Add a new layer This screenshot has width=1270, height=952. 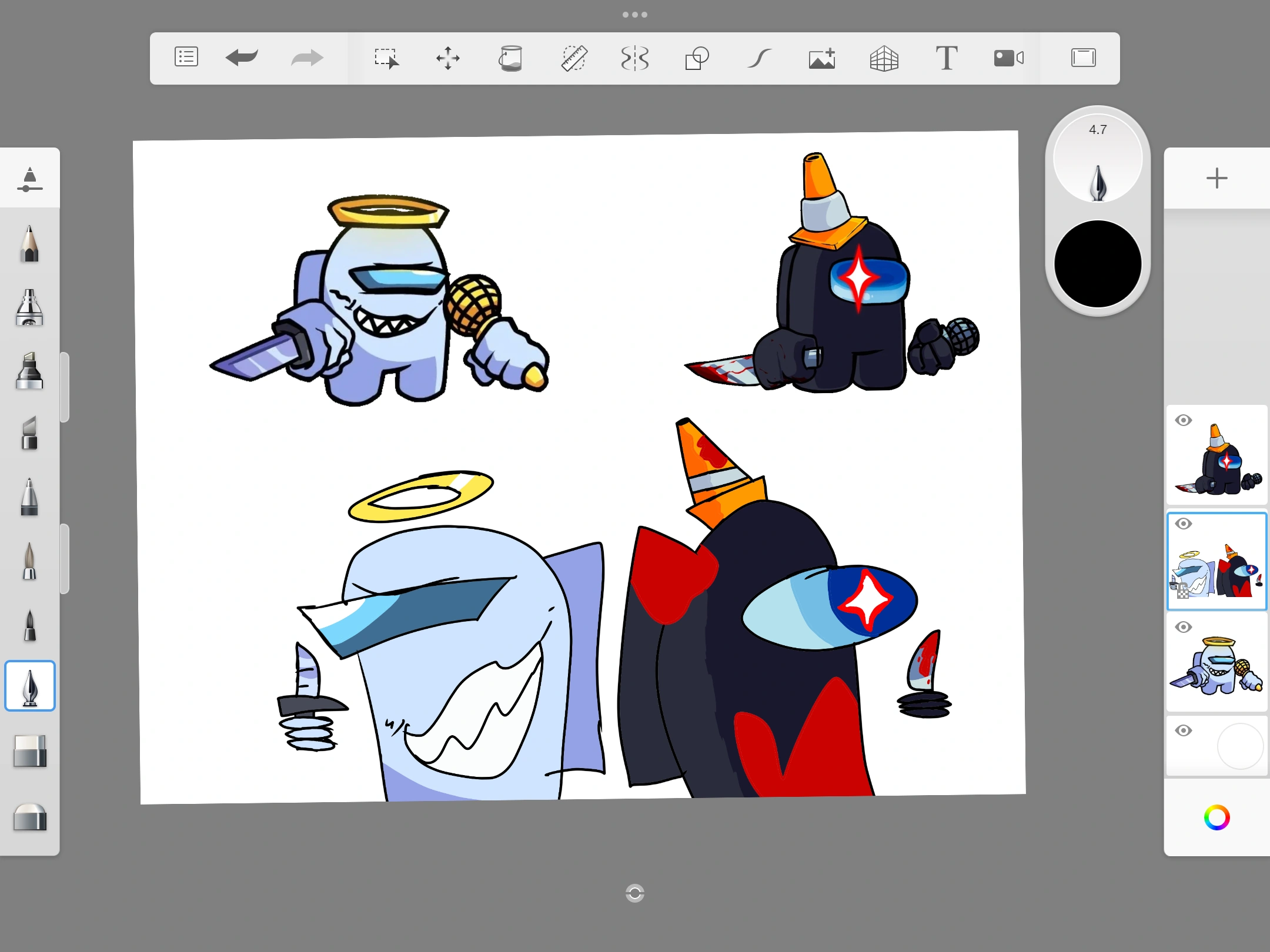pos(1216,178)
